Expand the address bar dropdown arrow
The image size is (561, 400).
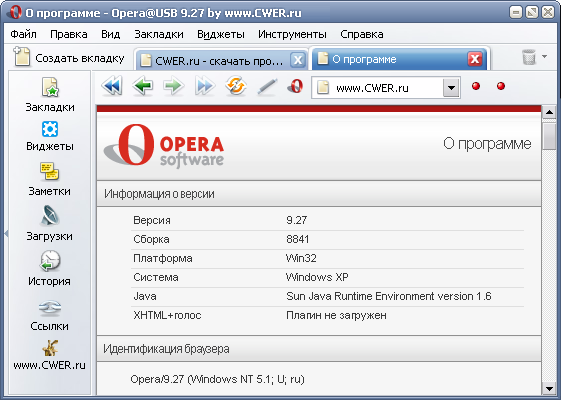451,88
